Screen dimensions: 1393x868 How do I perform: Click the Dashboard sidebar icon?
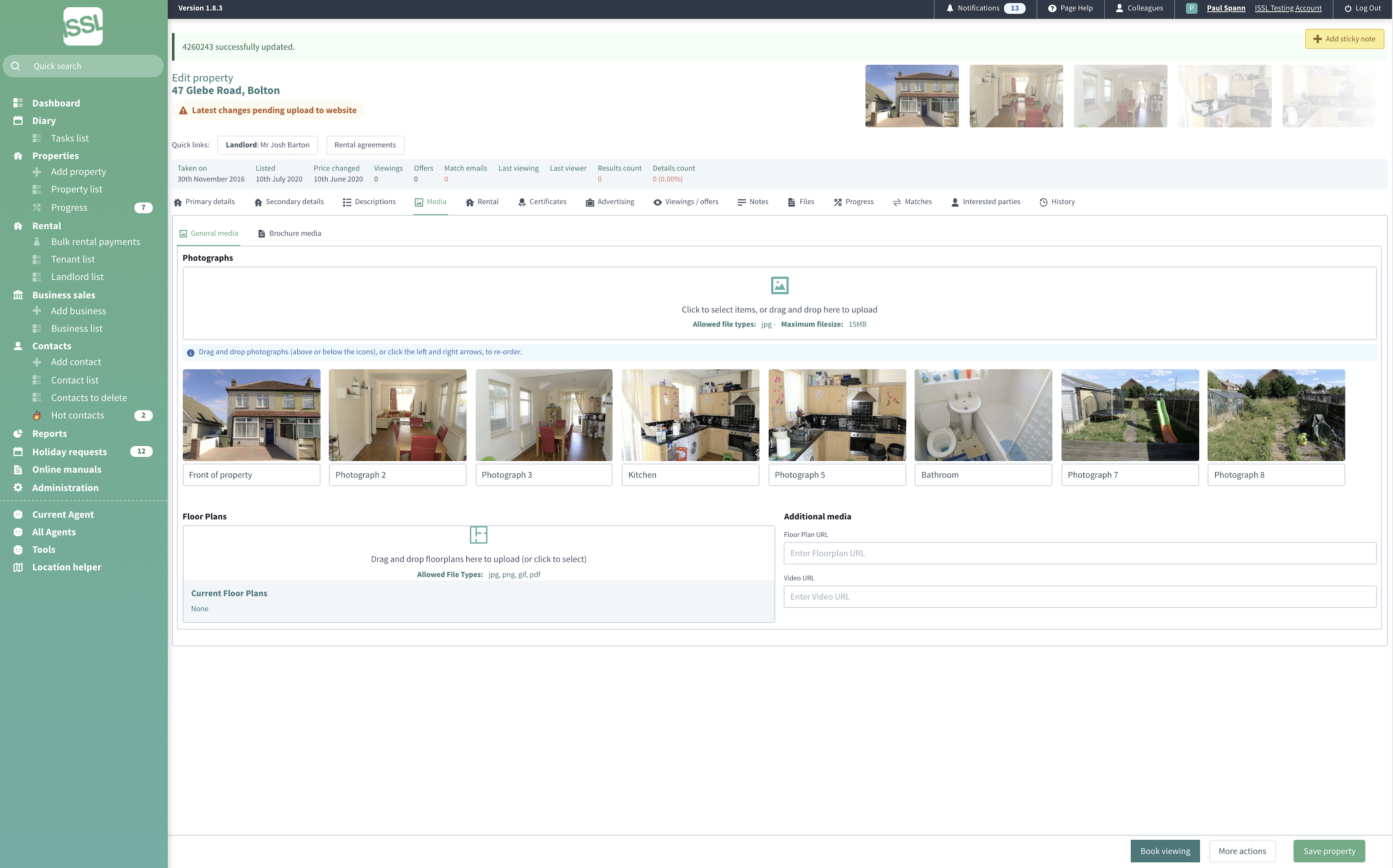(x=18, y=103)
